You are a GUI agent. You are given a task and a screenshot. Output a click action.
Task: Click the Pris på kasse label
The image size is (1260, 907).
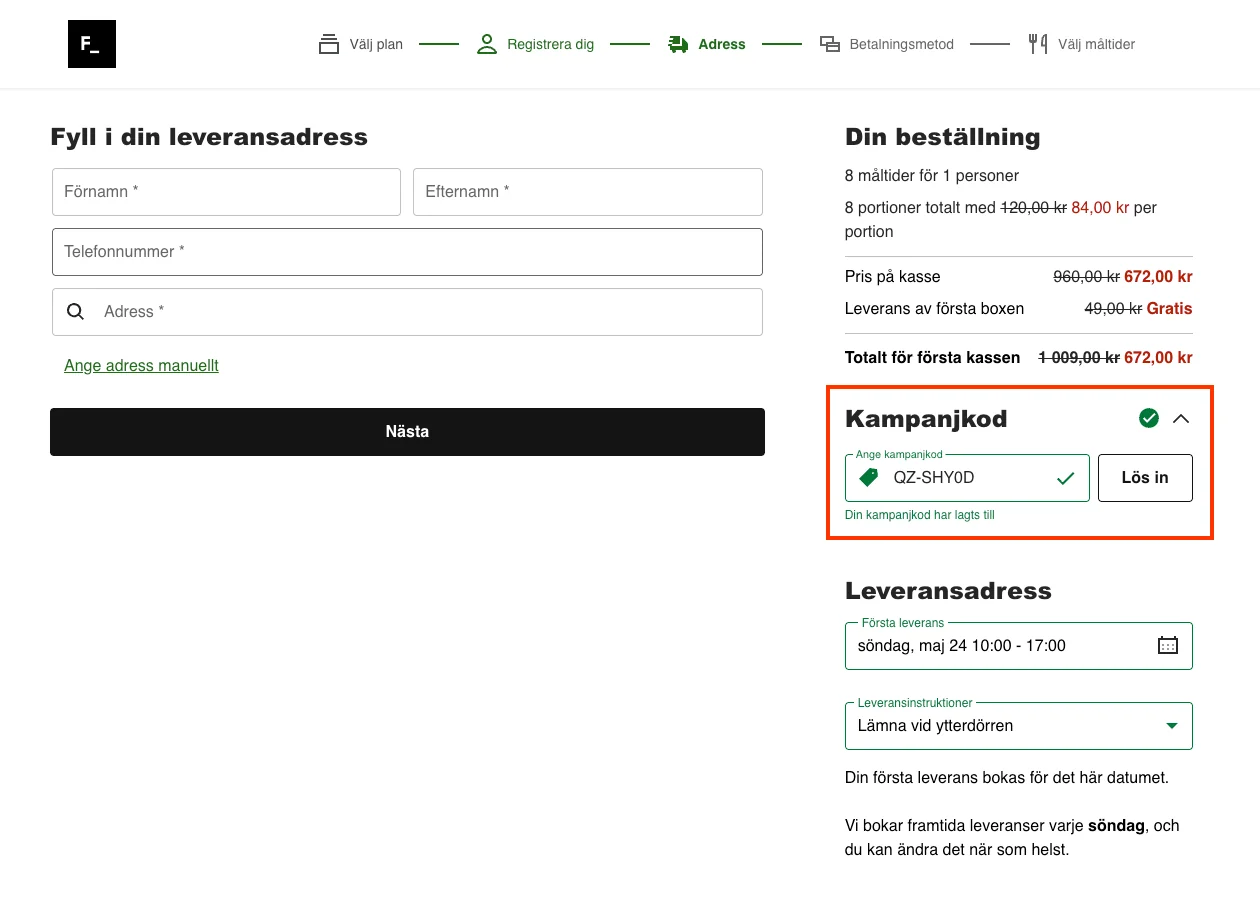click(x=893, y=277)
